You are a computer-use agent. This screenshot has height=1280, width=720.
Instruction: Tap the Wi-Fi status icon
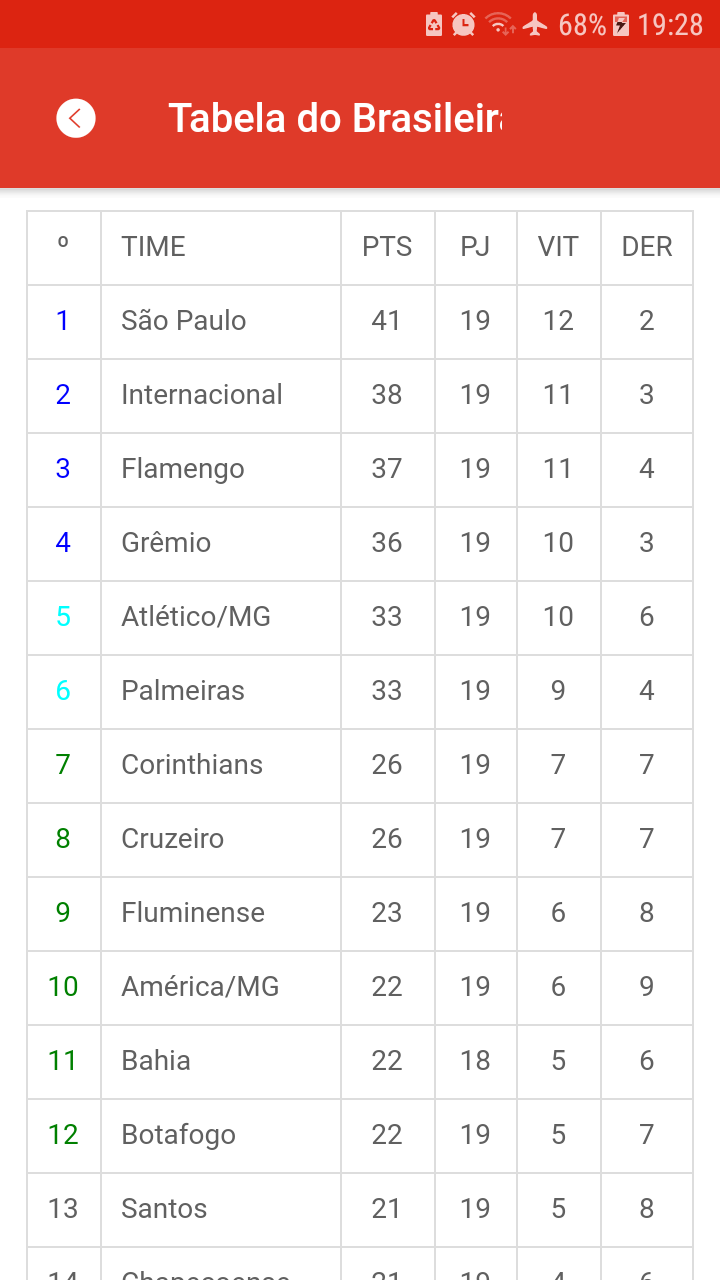[x=500, y=24]
